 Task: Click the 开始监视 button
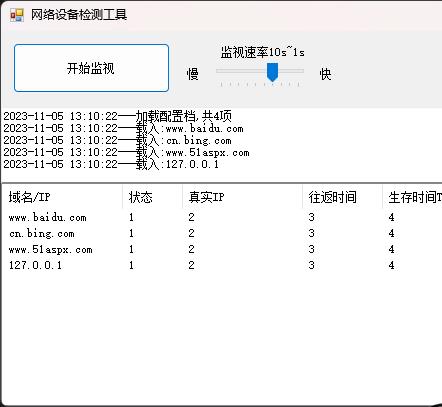(91, 68)
